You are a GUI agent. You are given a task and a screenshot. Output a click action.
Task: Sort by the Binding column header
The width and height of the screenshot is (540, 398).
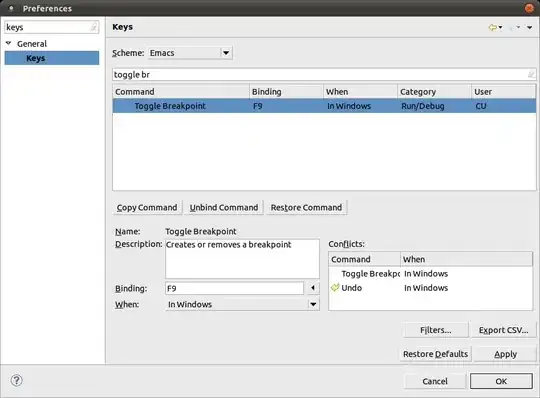[x=286, y=92]
